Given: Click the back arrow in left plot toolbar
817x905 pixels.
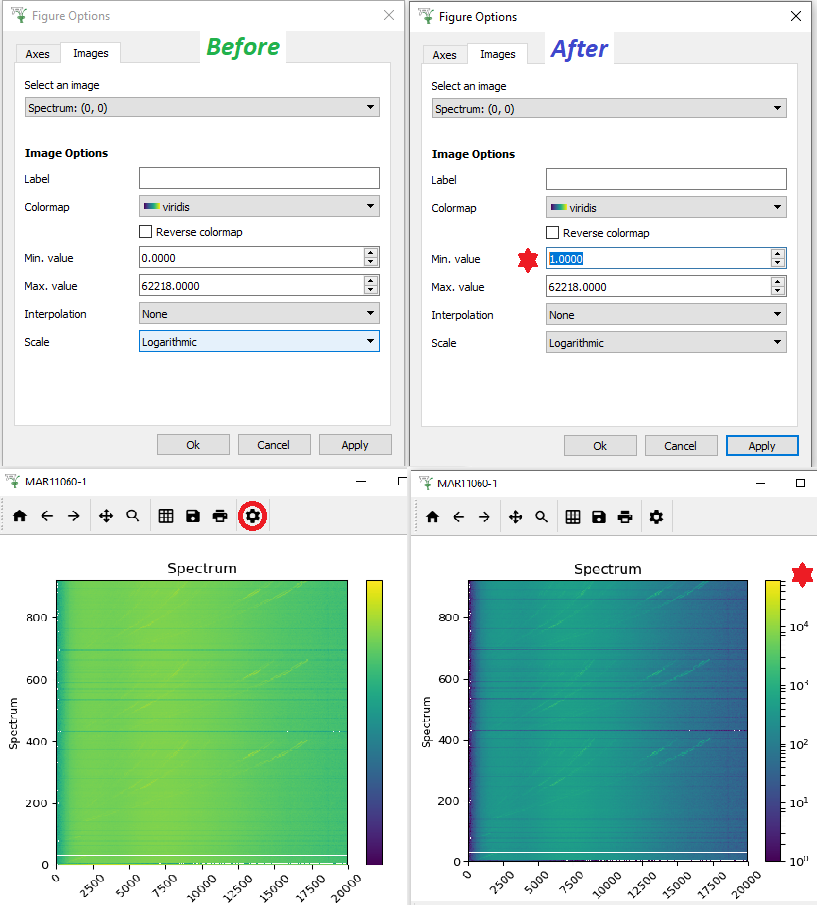Looking at the screenshot, I should (x=47, y=516).
